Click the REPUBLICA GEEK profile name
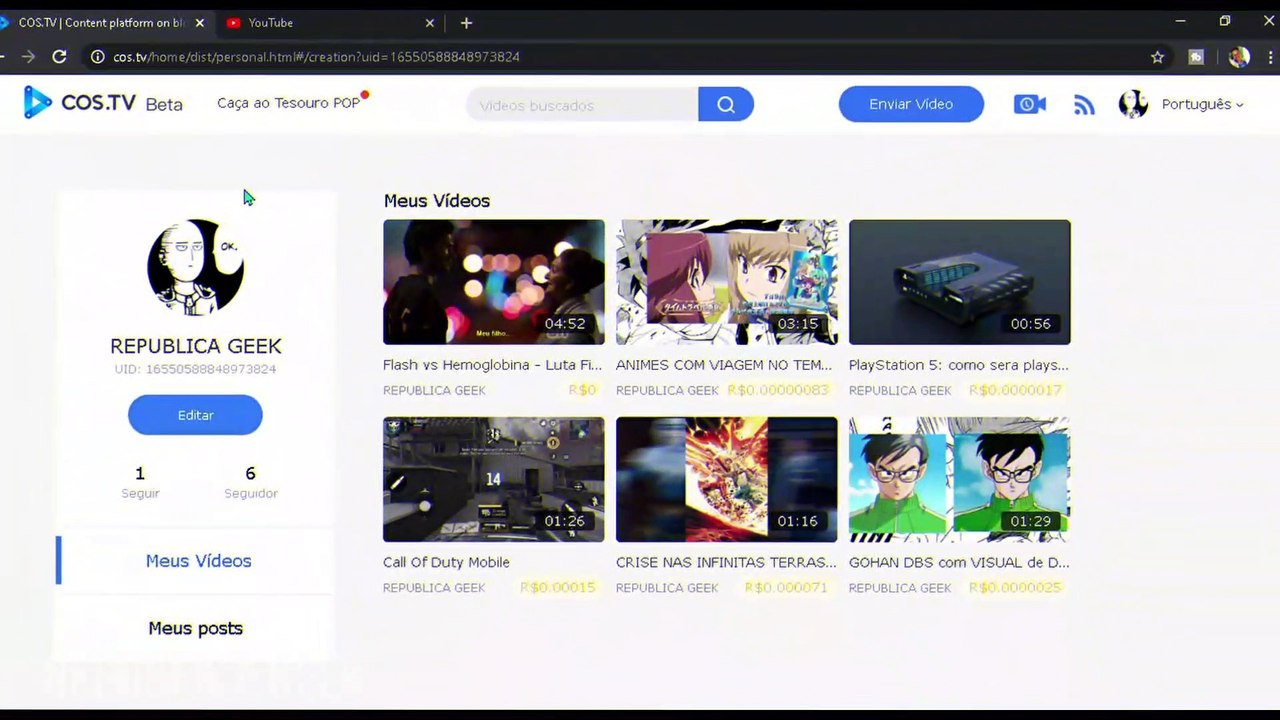Viewport: 1280px width, 720px height. [196, 346]
